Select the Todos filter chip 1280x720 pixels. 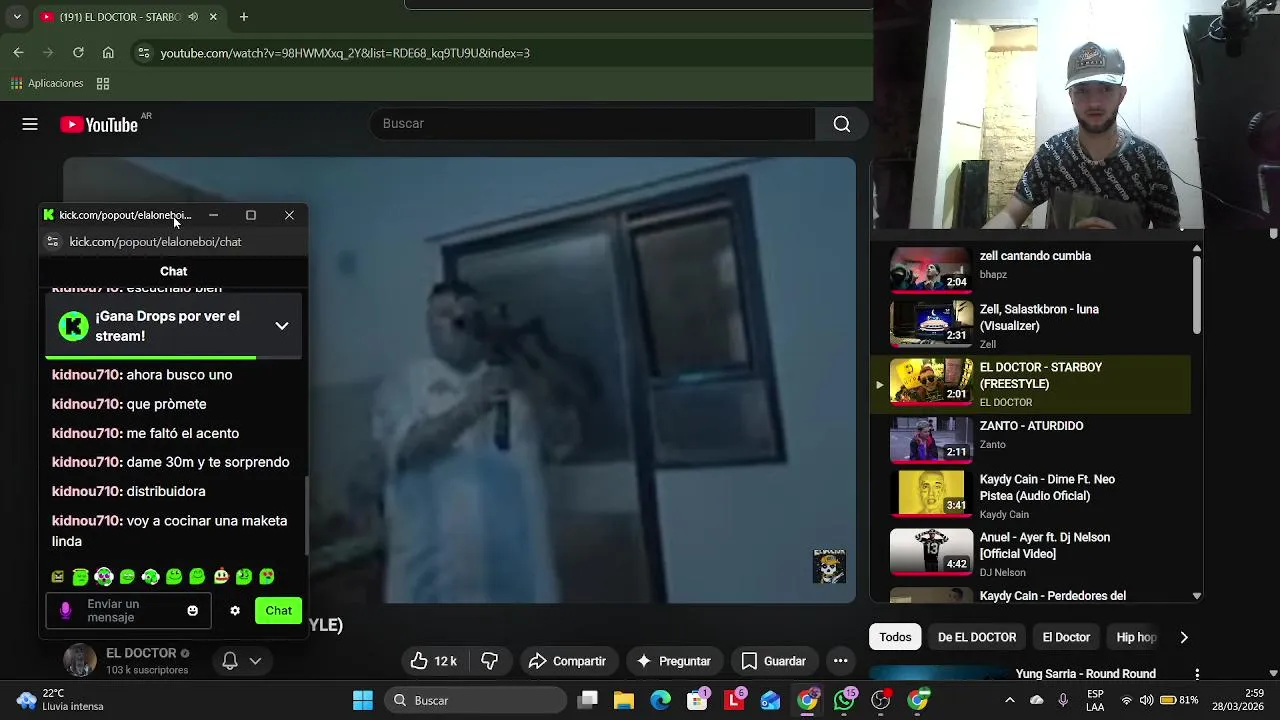tap(895, 637)
